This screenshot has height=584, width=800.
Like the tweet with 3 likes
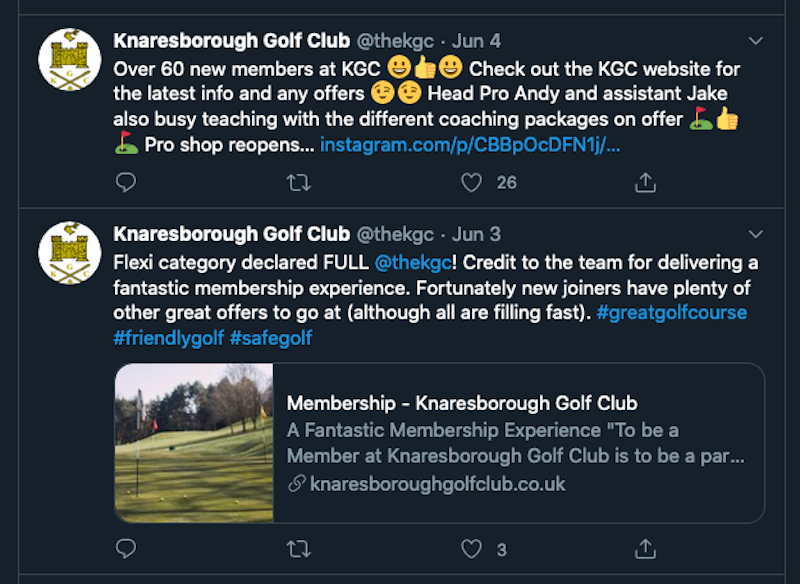point(471,549)
